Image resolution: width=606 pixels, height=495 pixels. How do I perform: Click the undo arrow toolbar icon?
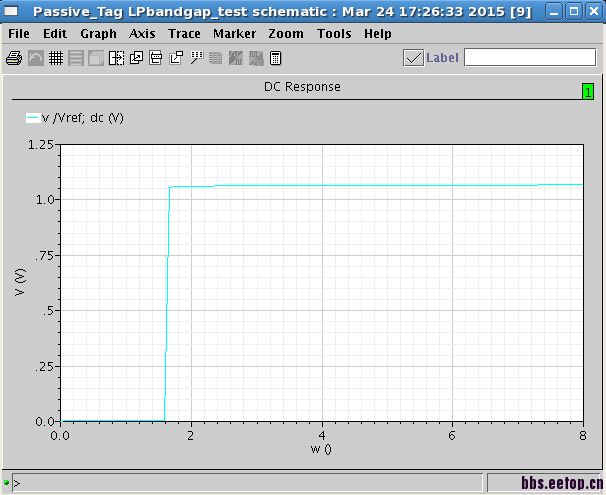tap(36, 58)
